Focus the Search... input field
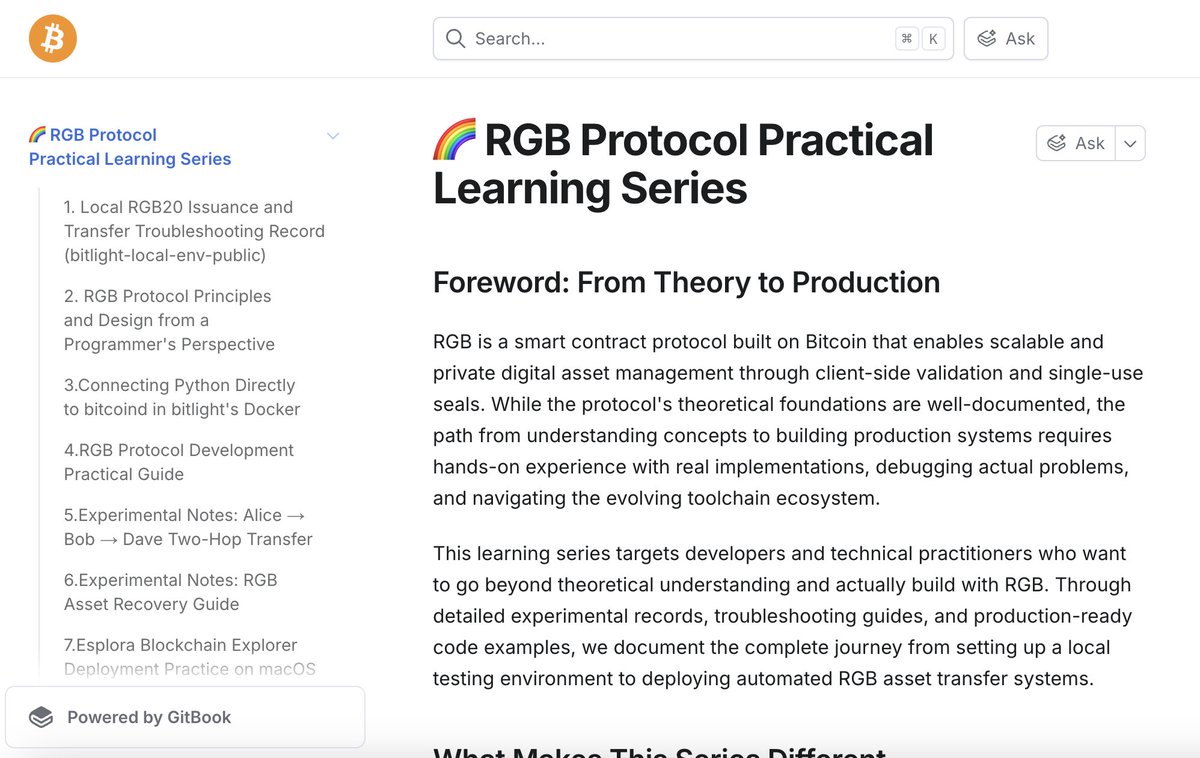Viewport: 1200px width, 758px height. [x=693, y=39]
